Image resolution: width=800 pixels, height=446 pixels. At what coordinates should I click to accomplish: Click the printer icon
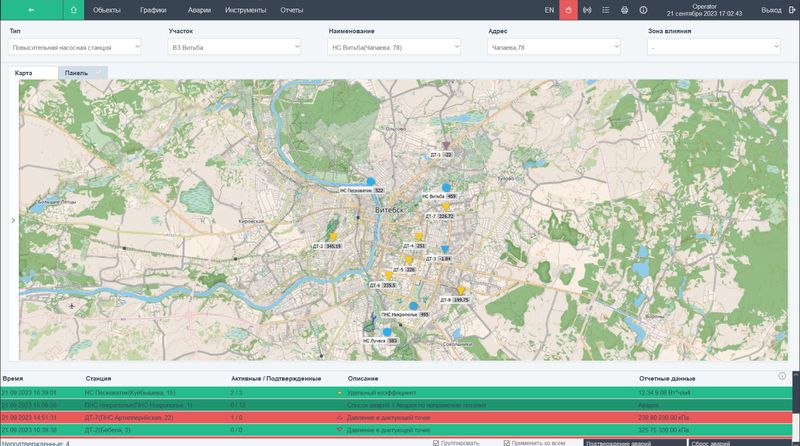[624, 10]
